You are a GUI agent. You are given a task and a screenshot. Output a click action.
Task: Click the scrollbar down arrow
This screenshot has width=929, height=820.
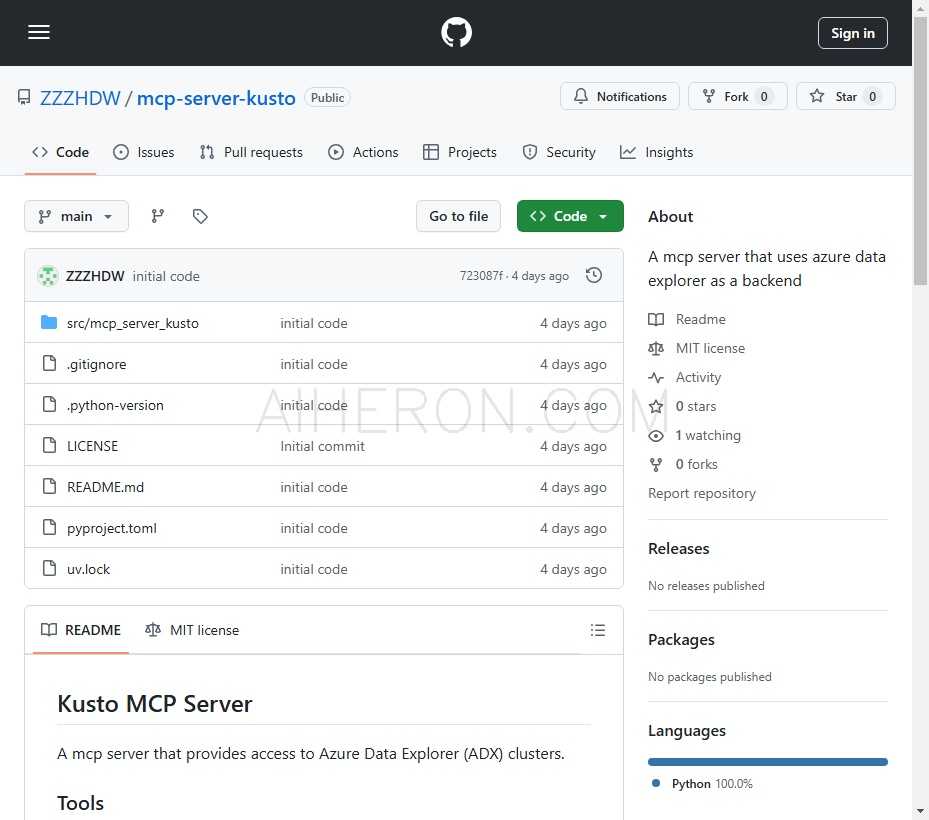click(x=921, y=811)
